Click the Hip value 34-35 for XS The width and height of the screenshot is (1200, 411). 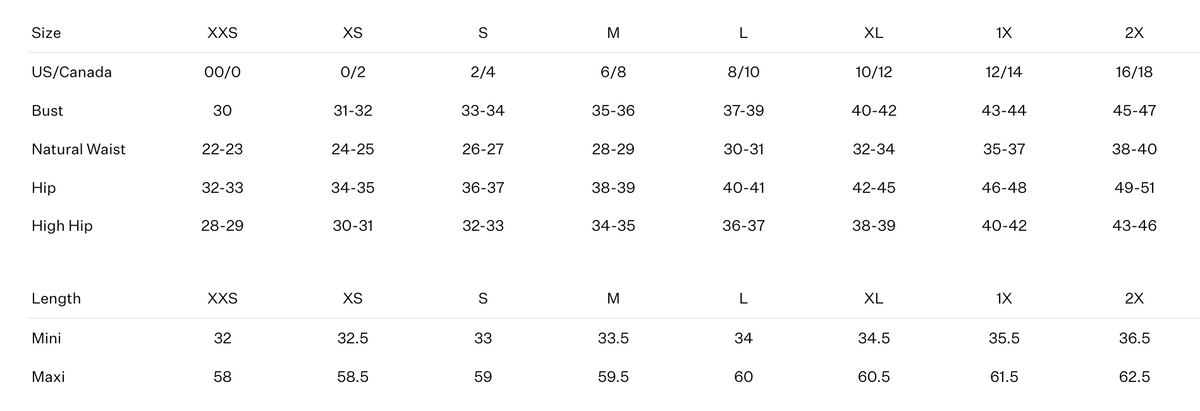[x=353, y=188]
